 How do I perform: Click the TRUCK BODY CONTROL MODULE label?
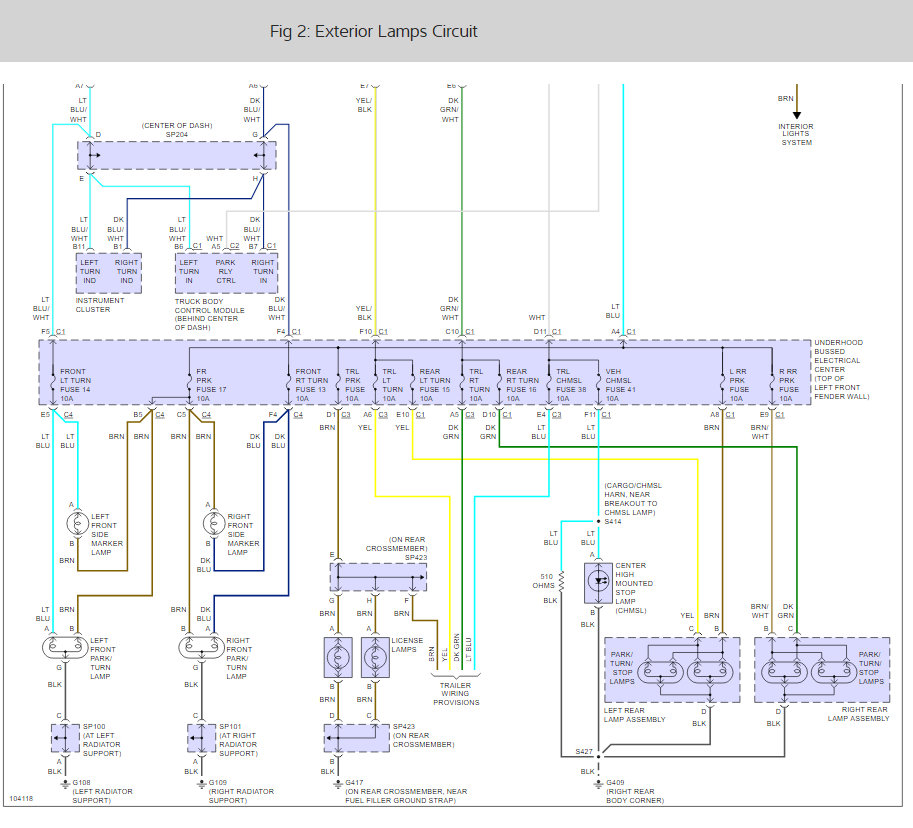210,314
